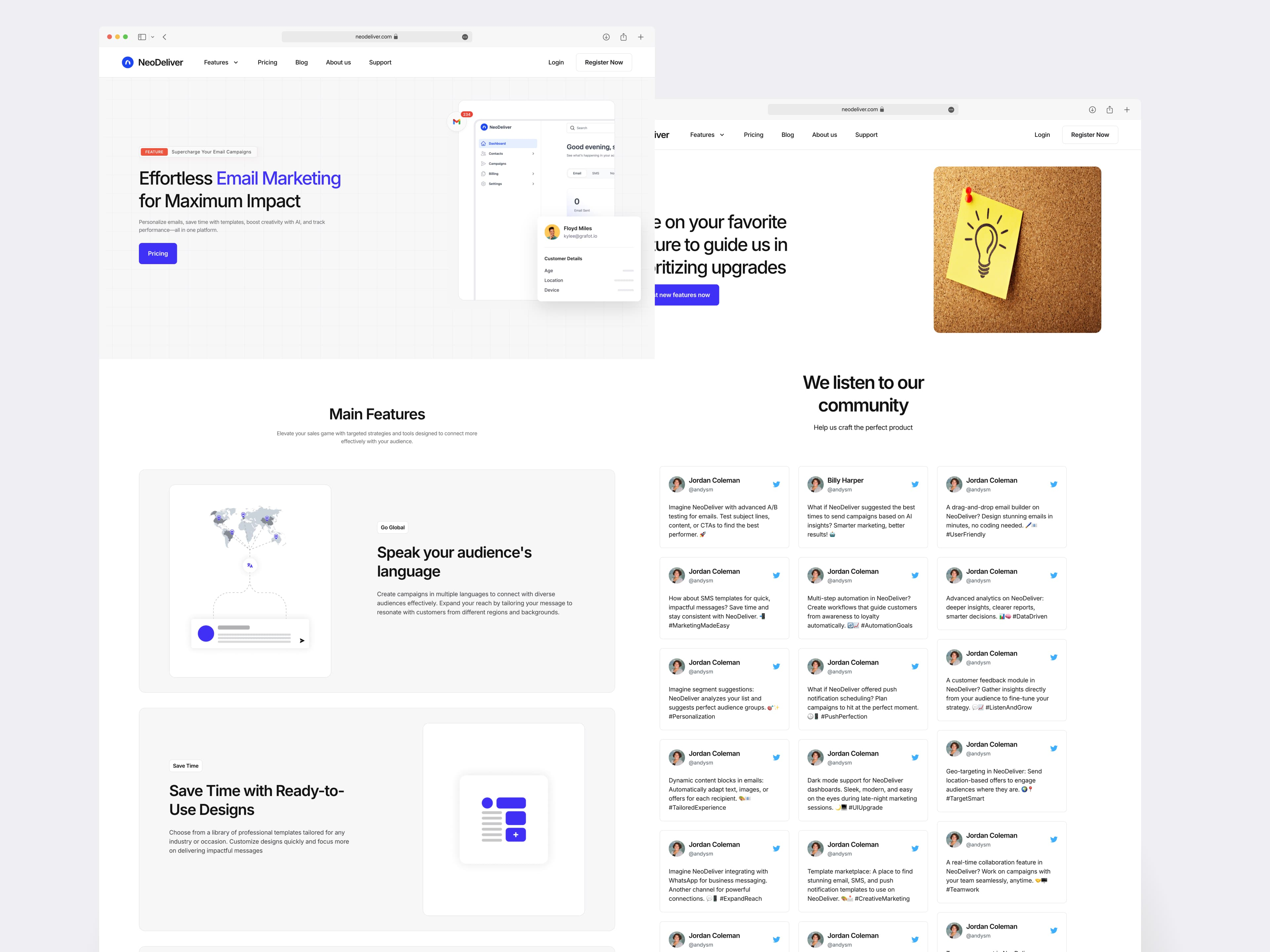Viewport: 1270px width, 952px height.
Task: Open sidebar options chevron in left browser
Action: 153,37
